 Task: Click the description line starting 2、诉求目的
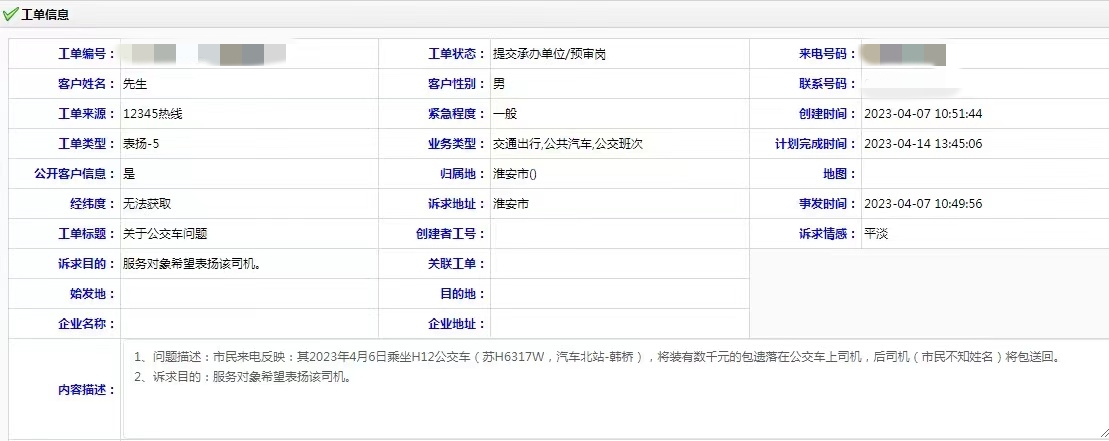point(243,377)
